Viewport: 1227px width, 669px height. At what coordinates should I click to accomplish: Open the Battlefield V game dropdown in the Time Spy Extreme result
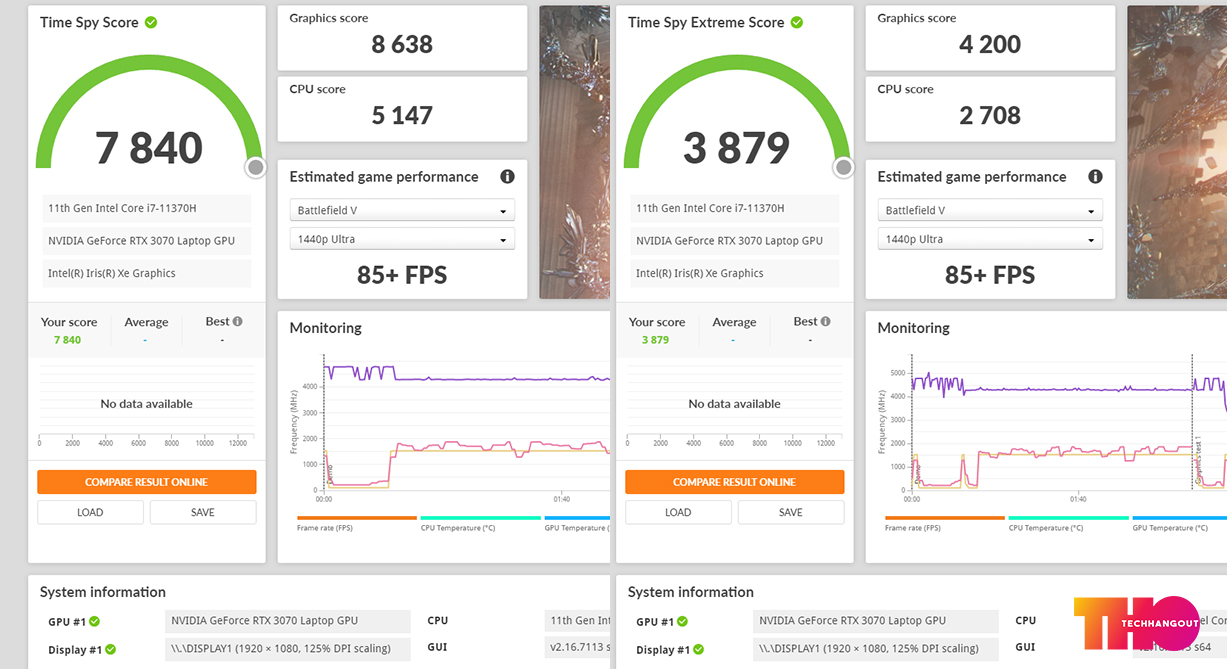click(990, 210)
